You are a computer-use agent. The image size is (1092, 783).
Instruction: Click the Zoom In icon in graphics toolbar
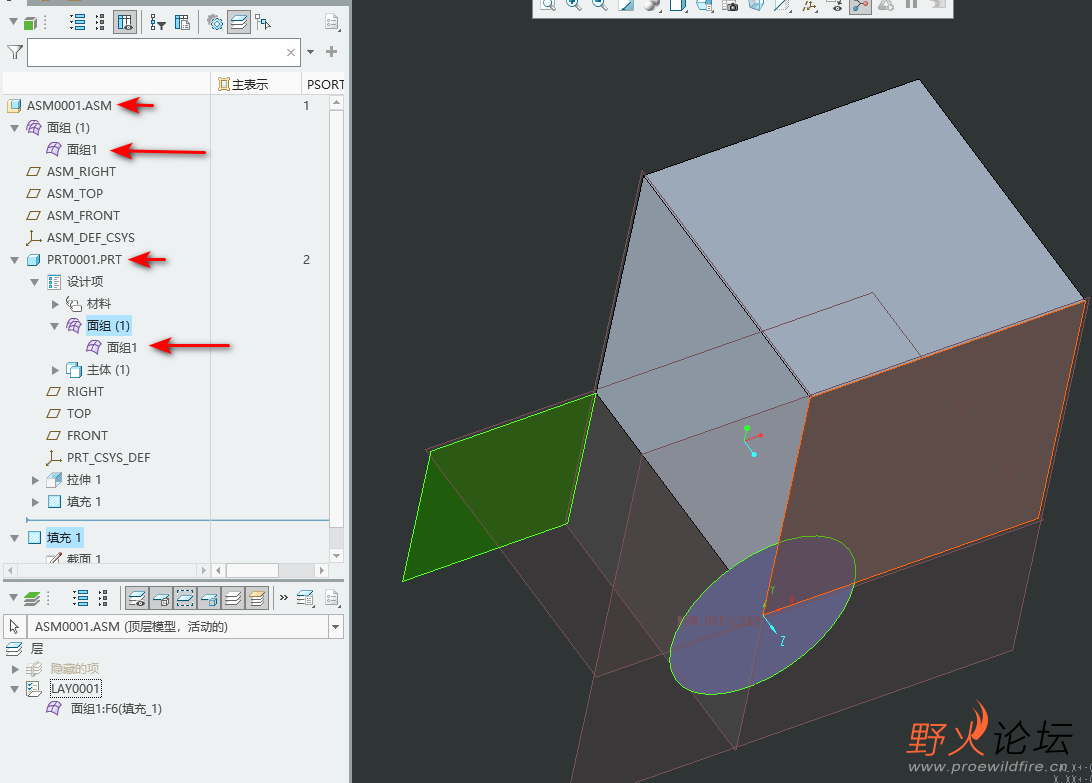(x=574, y=5)
